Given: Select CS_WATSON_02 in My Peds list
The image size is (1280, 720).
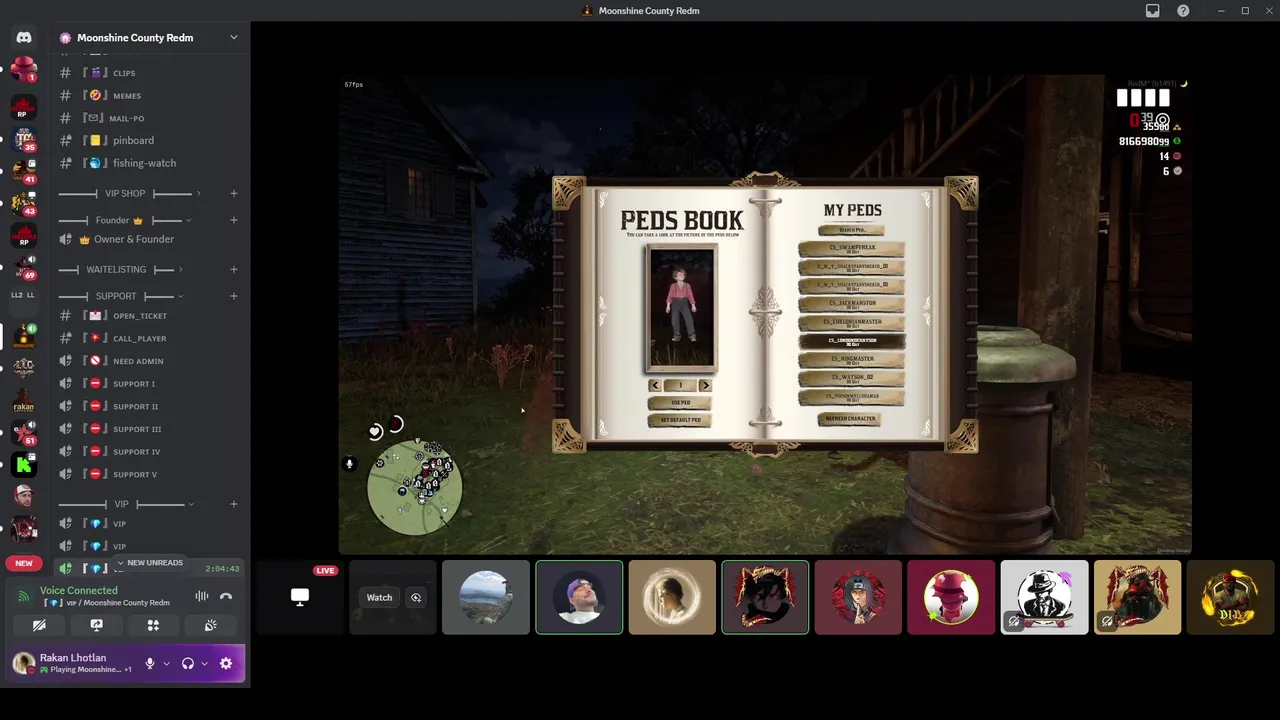Looking at the screenshot, I should point(852,379).
